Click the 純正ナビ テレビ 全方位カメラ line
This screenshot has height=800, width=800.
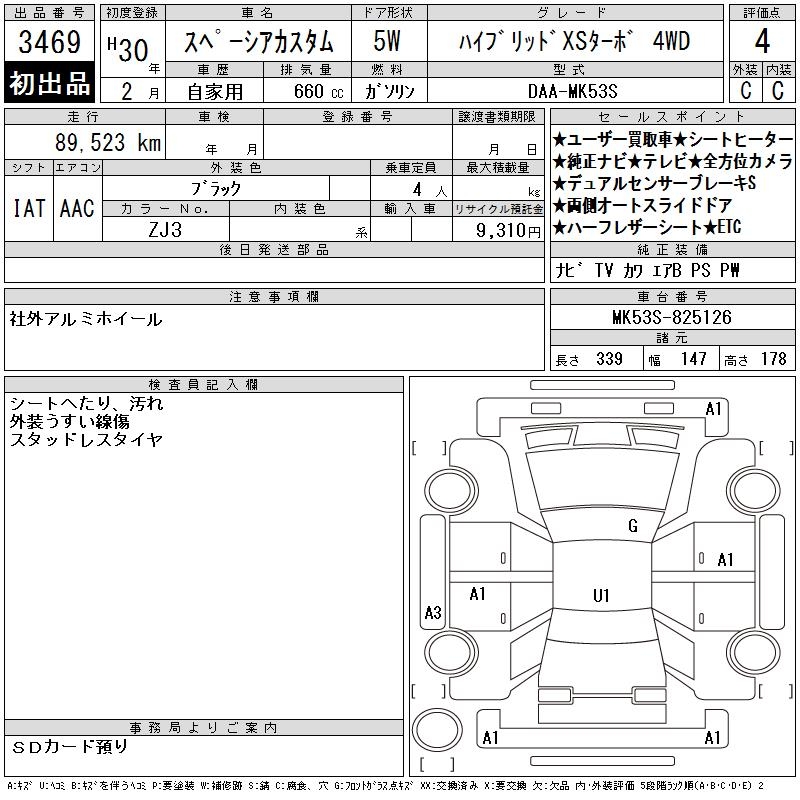coord(672,162)
